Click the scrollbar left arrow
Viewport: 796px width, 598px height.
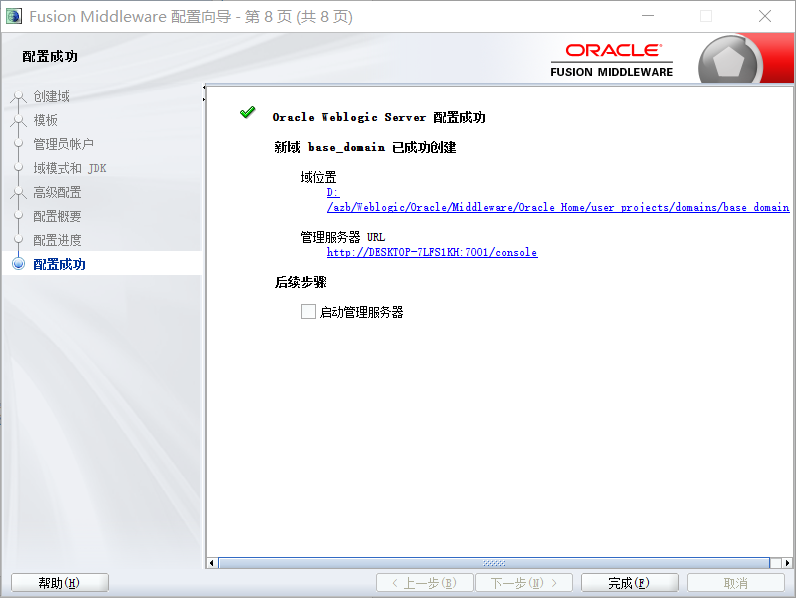coord(212,563)
